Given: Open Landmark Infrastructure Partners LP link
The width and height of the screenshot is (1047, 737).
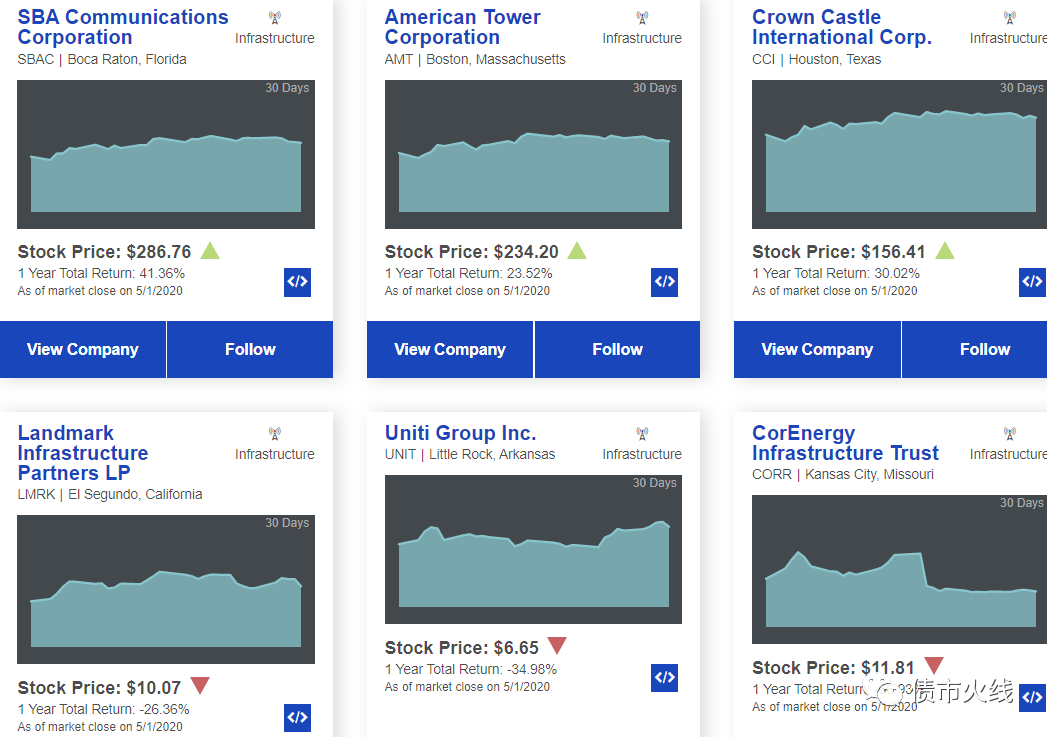Looking at the screenshot, I should pyautogui.click(x=83, y=453).
